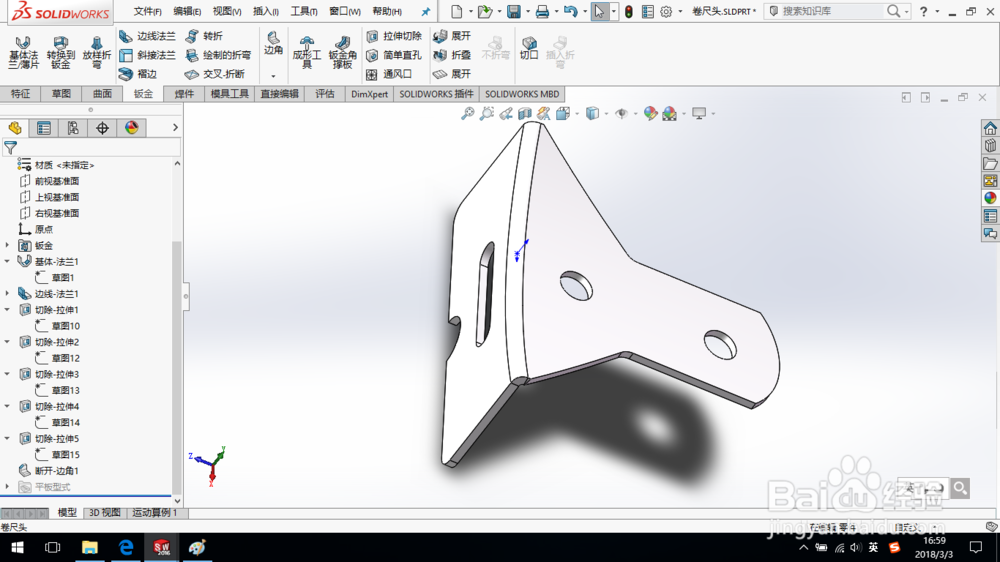
Task: Select the 交叉-折断 tool
Action: [x=215, y=74]
